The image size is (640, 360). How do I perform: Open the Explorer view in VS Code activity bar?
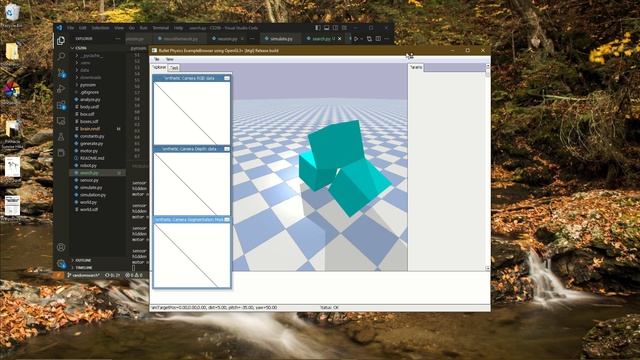coord(61,40)
